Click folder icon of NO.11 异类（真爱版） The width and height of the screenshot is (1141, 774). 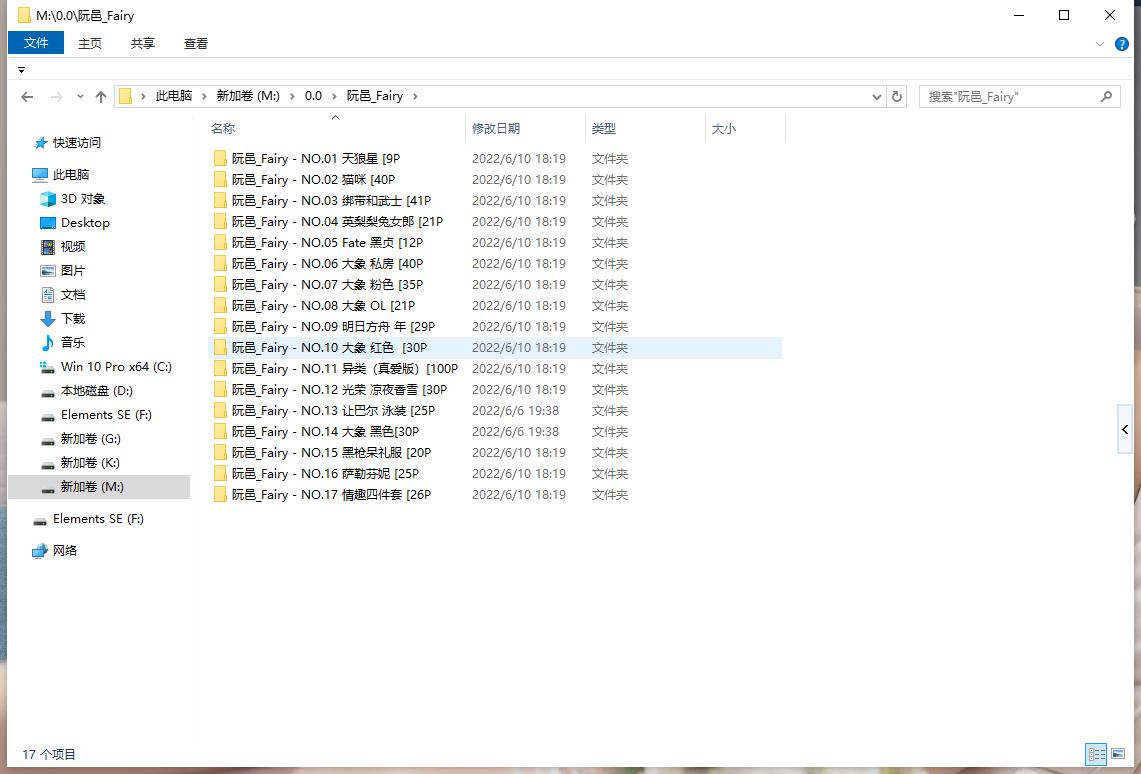click(220, 369)
